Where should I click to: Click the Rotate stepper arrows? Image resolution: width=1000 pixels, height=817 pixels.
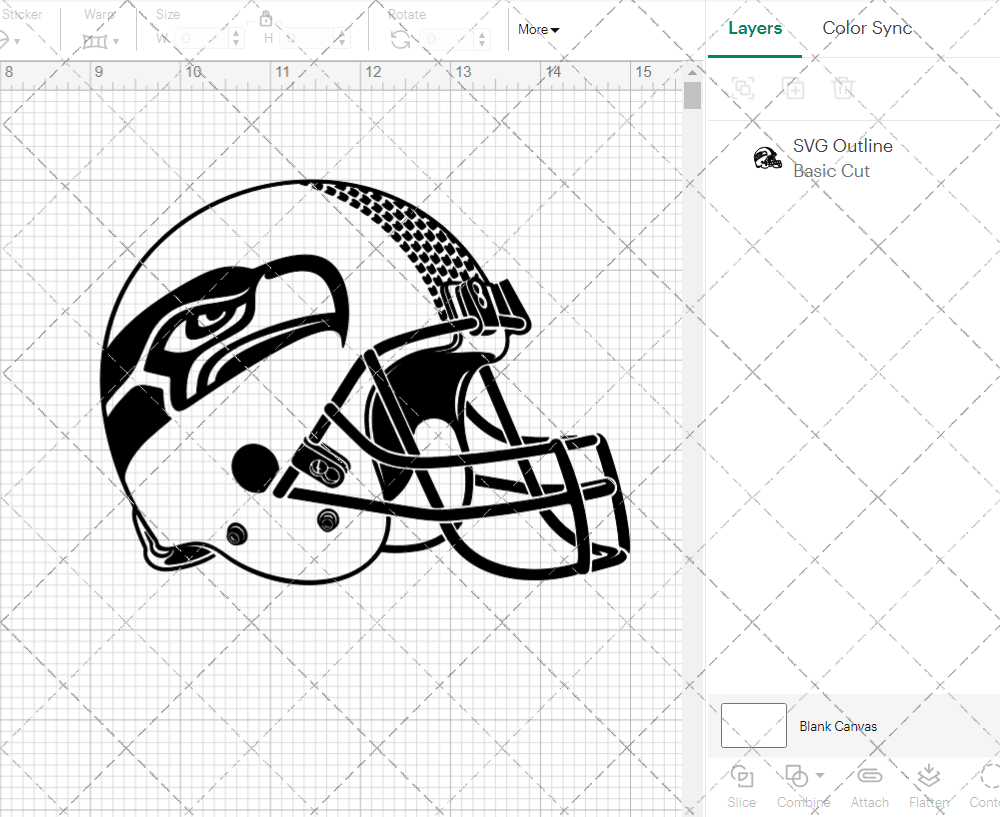tap(482, 39)
